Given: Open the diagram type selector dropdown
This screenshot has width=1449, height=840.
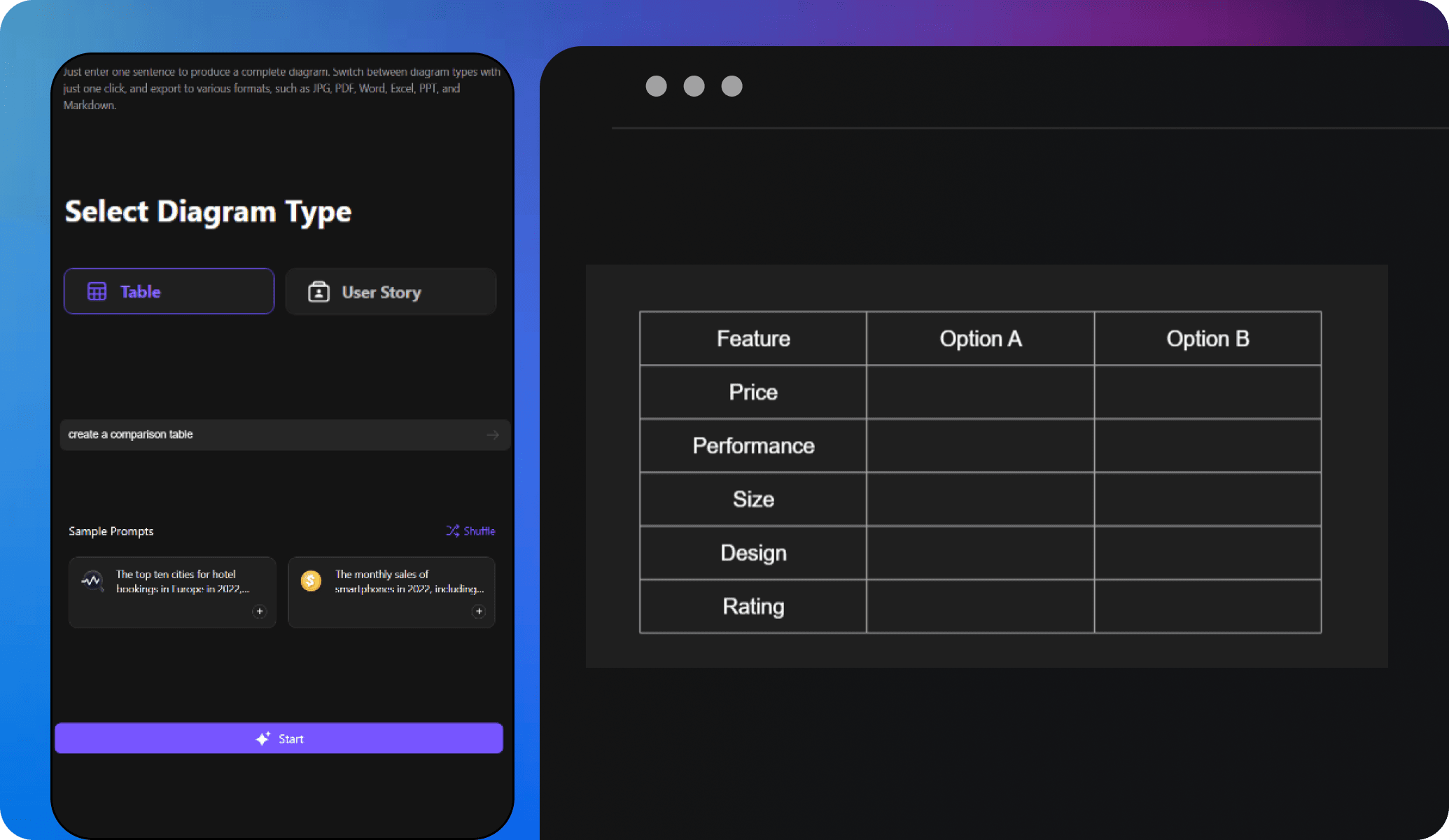Looking at the screenshot, I should [x=168, y=292].
